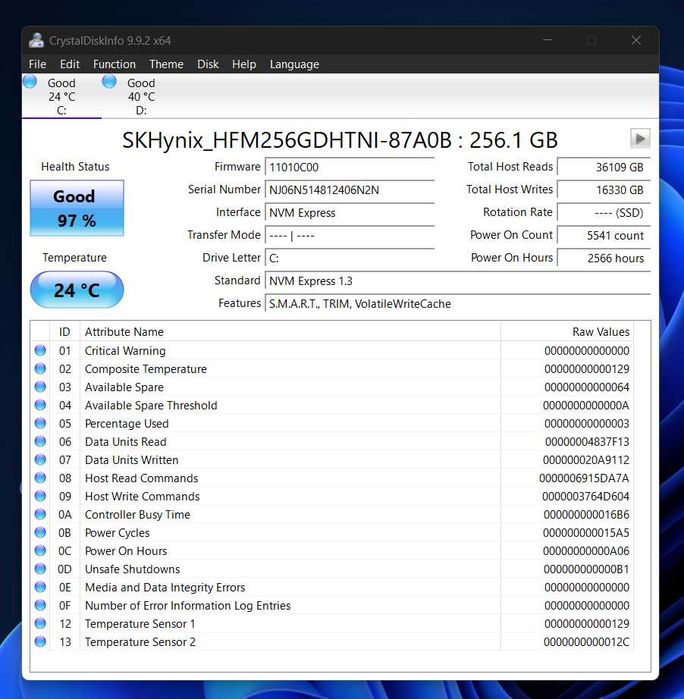Image resolution: width=684 pixels, height=699 pixels.
Task: Click the Firmware field 11010C00
Action: [x=350, y=167]
